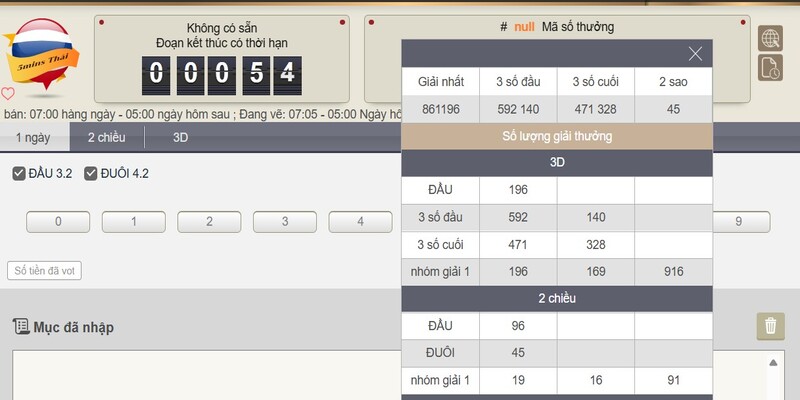Click the list icon beside Mục đã nhập
The height and width of the screenshot is (400, 800).
tap(20, 326)
